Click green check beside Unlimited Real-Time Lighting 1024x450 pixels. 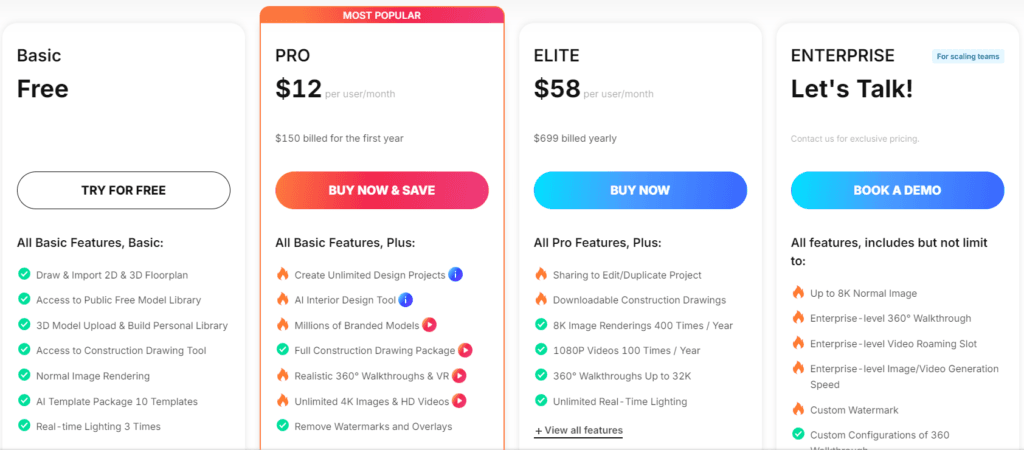click(541, 400)
